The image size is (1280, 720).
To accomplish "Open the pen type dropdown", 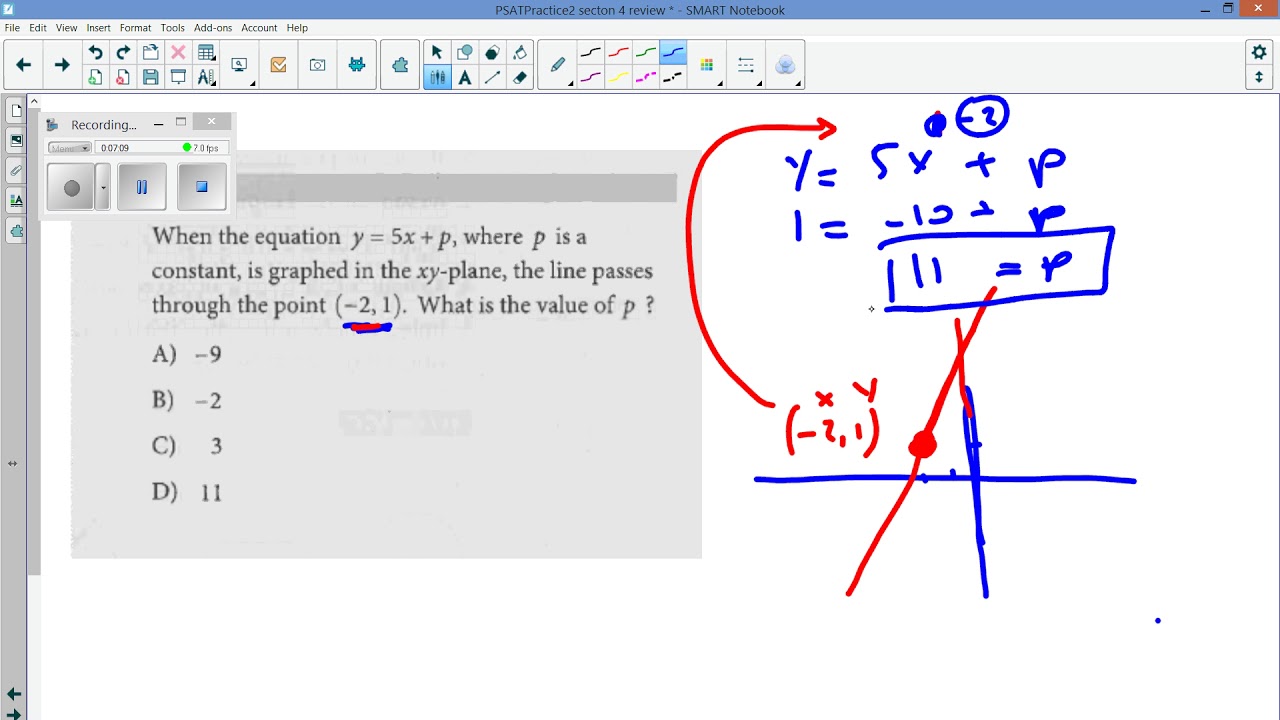I will [559, 66].
